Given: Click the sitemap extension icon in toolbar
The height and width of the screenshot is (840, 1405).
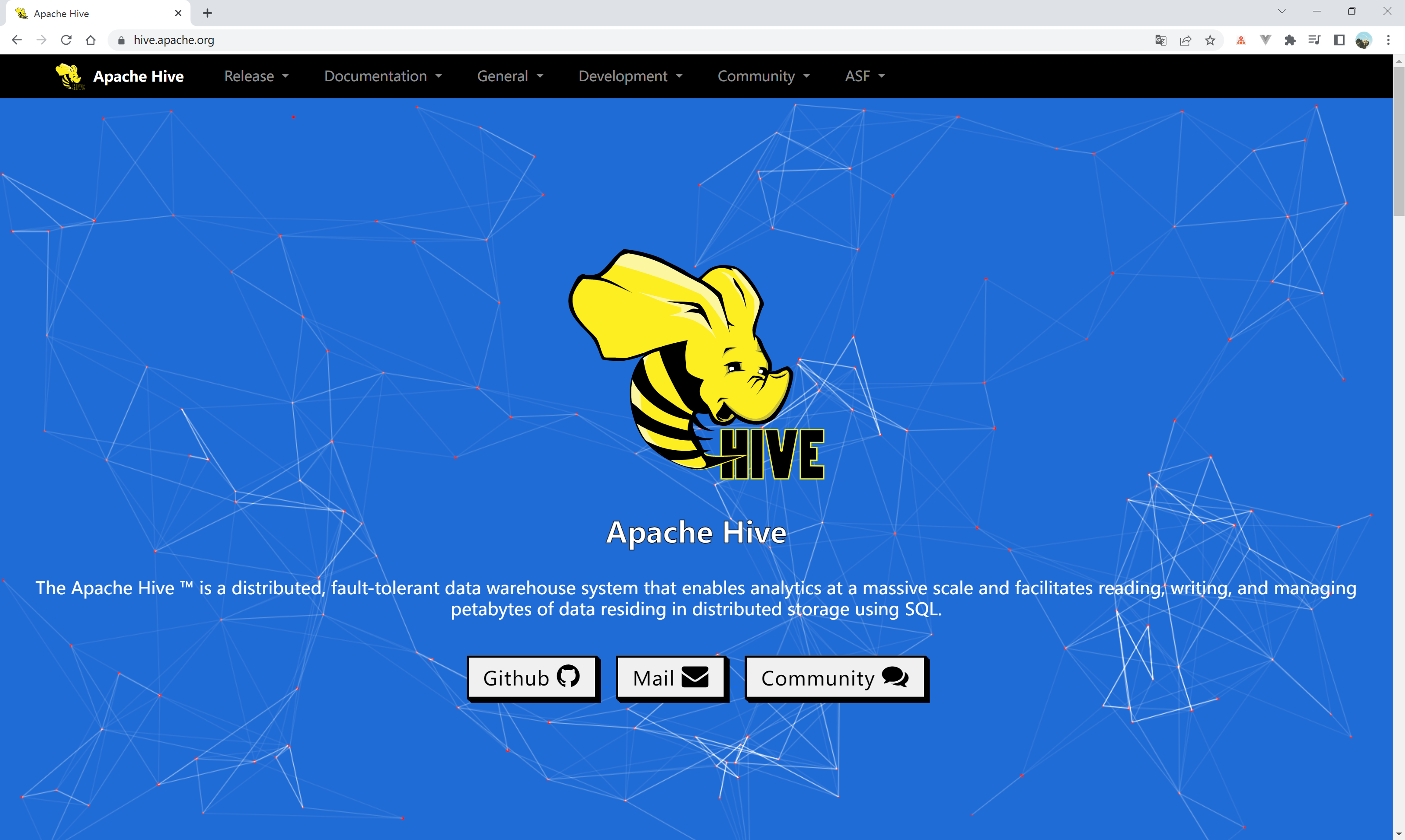Looking at the screenshot, I should tap(1240, 39).
